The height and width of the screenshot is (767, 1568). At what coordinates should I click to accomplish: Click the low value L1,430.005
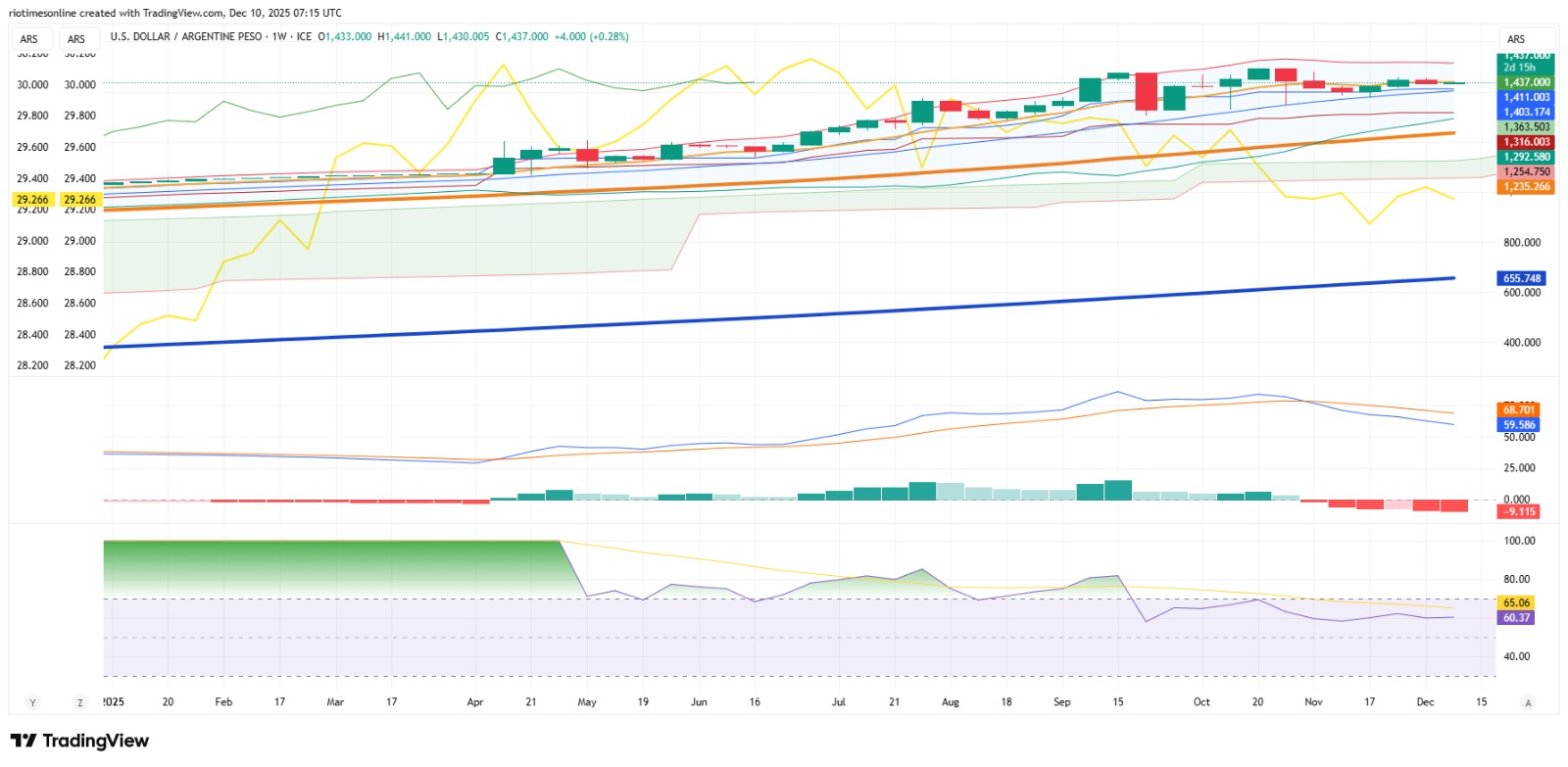(x=464, y=36)
